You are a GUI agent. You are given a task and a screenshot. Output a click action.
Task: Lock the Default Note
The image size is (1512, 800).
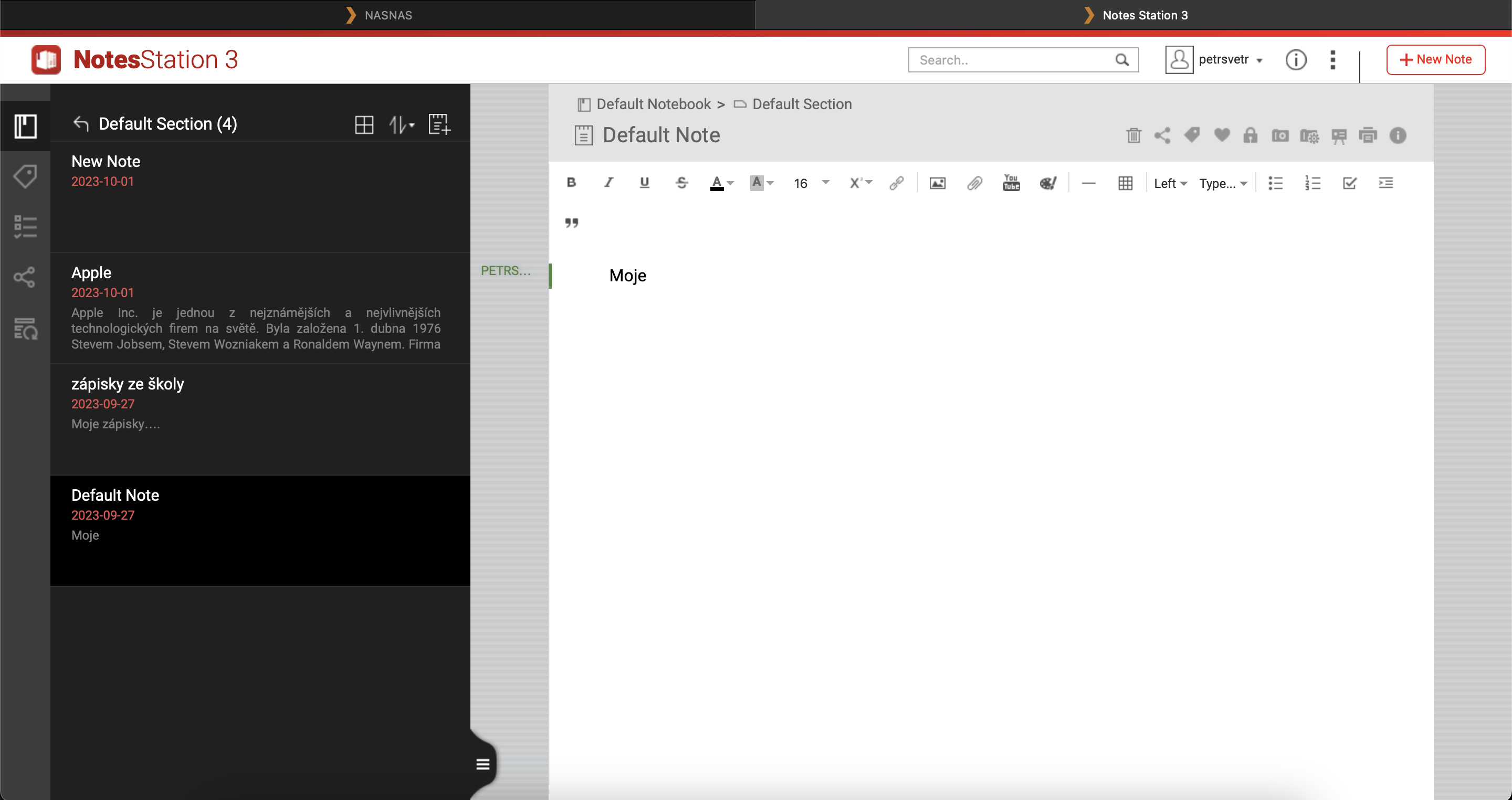[x=1251, y=135]
